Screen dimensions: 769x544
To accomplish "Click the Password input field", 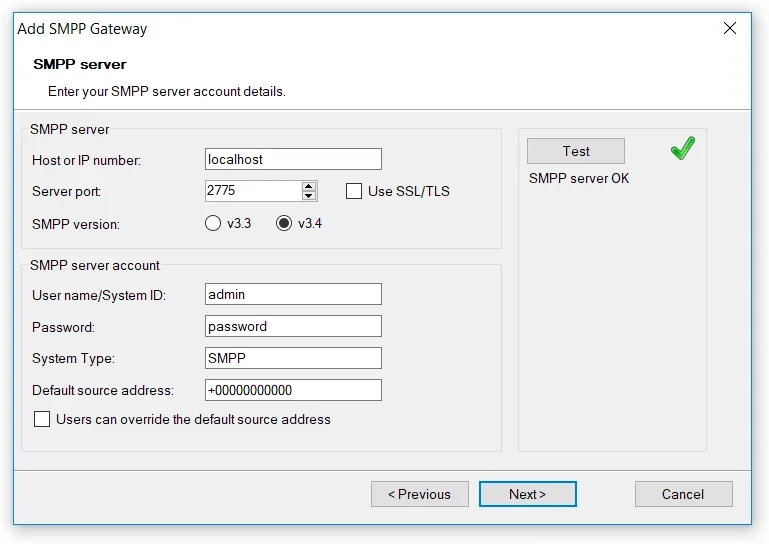I will (293, 326).
